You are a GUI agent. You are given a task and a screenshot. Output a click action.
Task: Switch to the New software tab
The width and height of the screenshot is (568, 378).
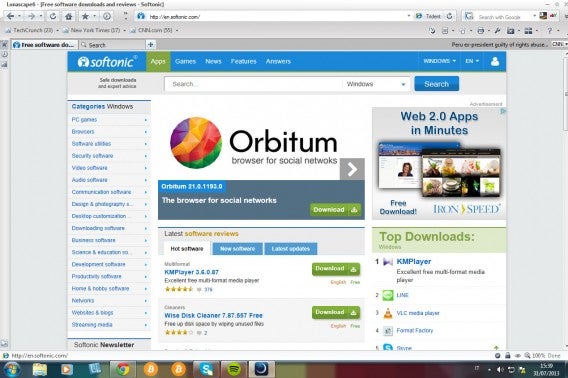coord(238,249)
